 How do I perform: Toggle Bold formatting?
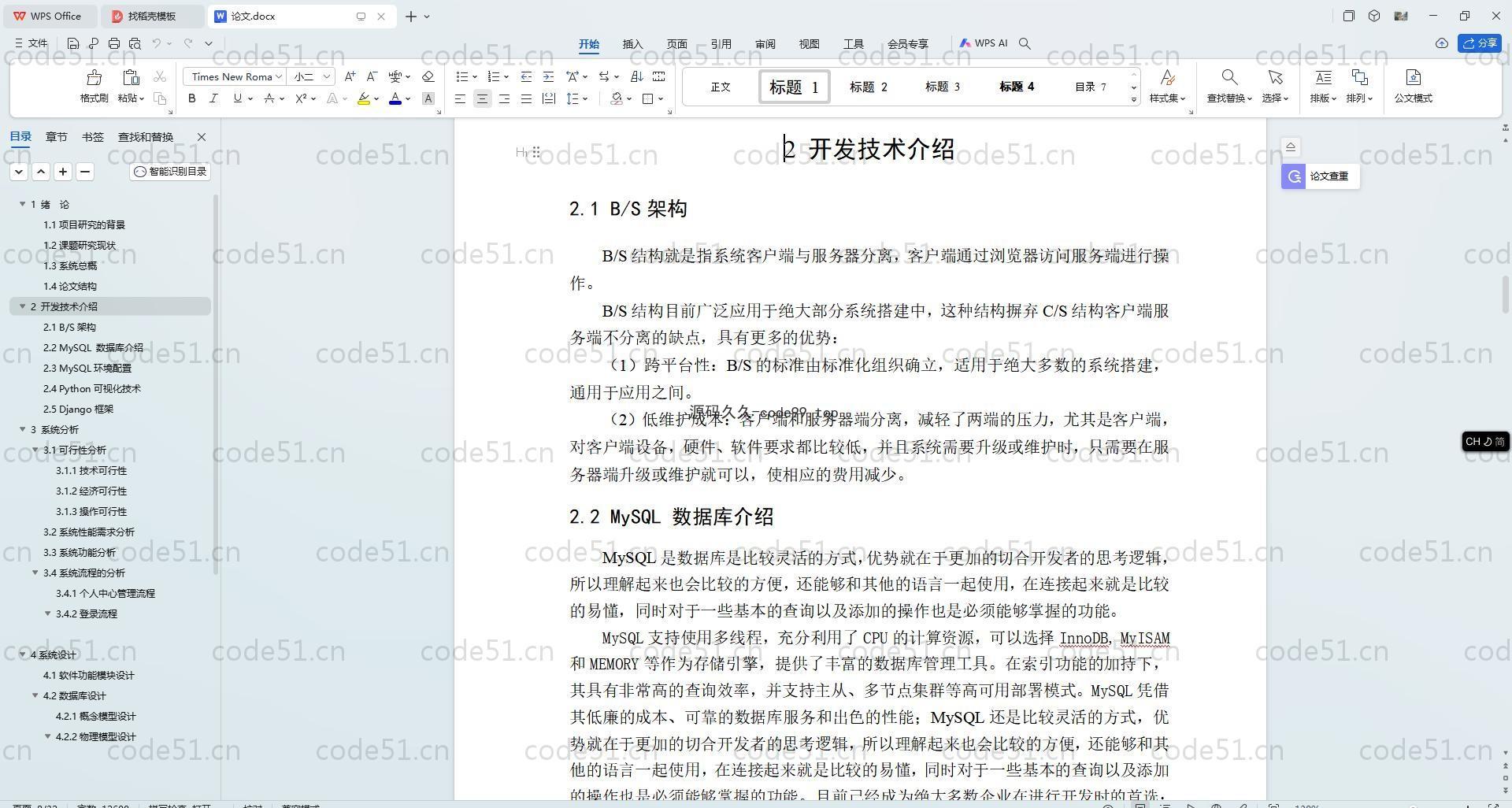pyautogui.click(x=191, y=98)
